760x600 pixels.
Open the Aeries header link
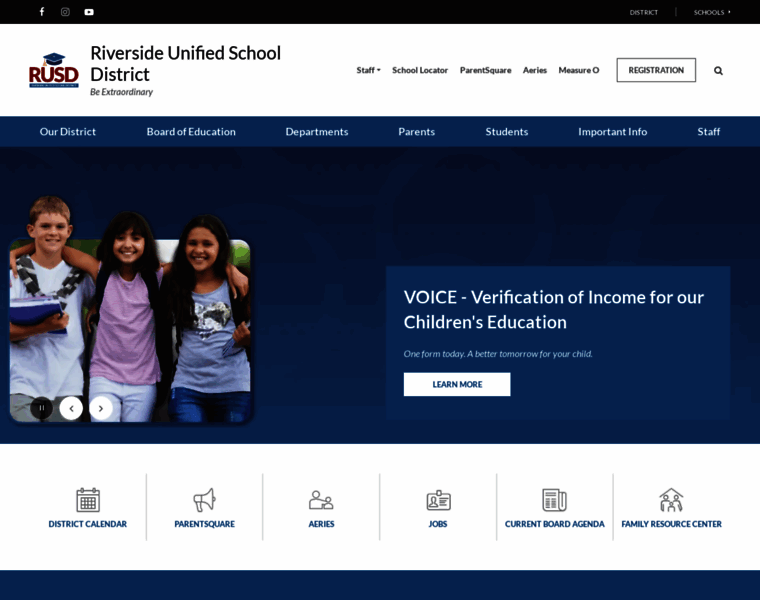click(535, 70)
